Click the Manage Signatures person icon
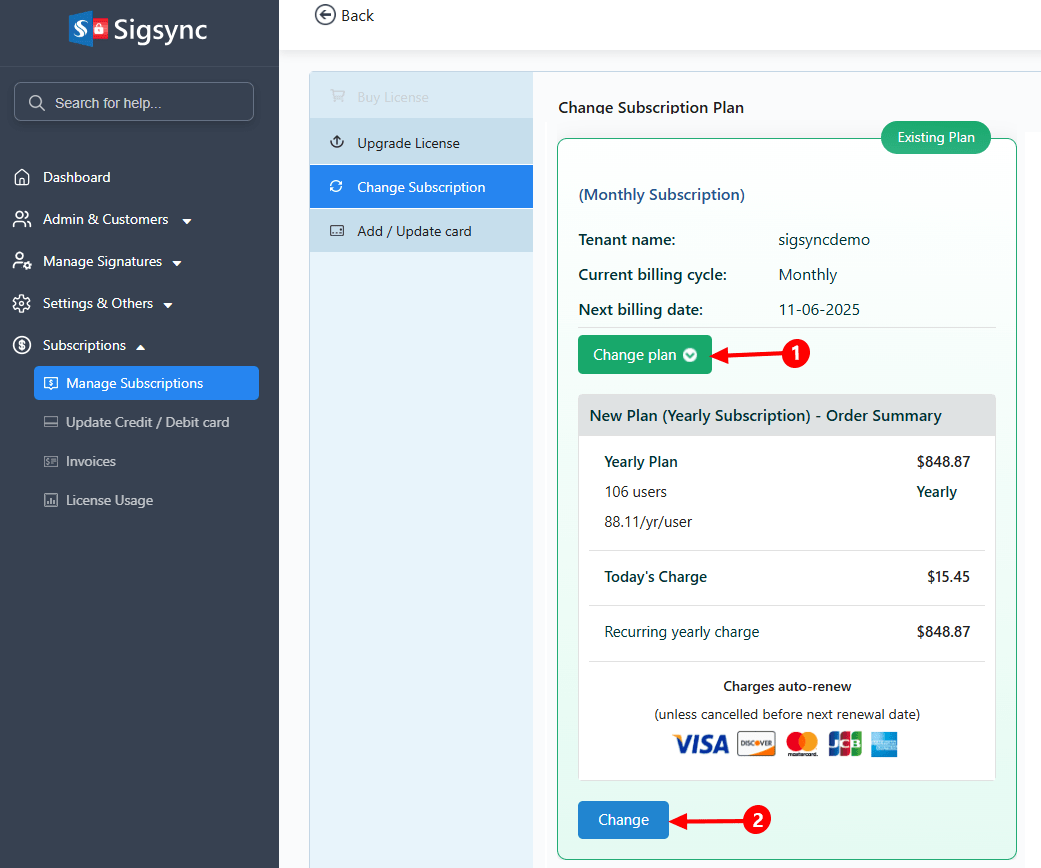The height and width of the screenshot is (868, 1041). tap(22, 261)
